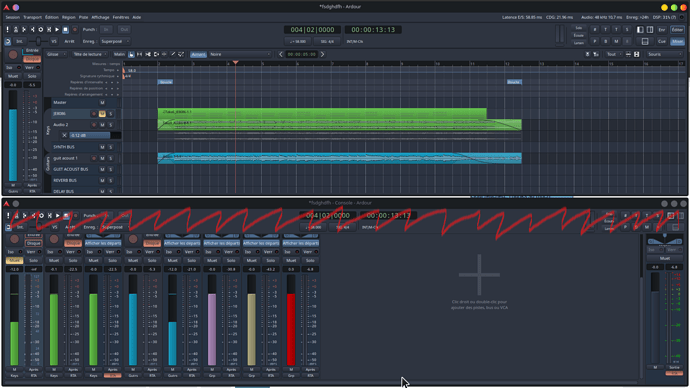Image resolution: width=690 pixels, height=388 pixels.
Task: Open the Tête de lecture dropdown
Action: click(x=90, y=54)
